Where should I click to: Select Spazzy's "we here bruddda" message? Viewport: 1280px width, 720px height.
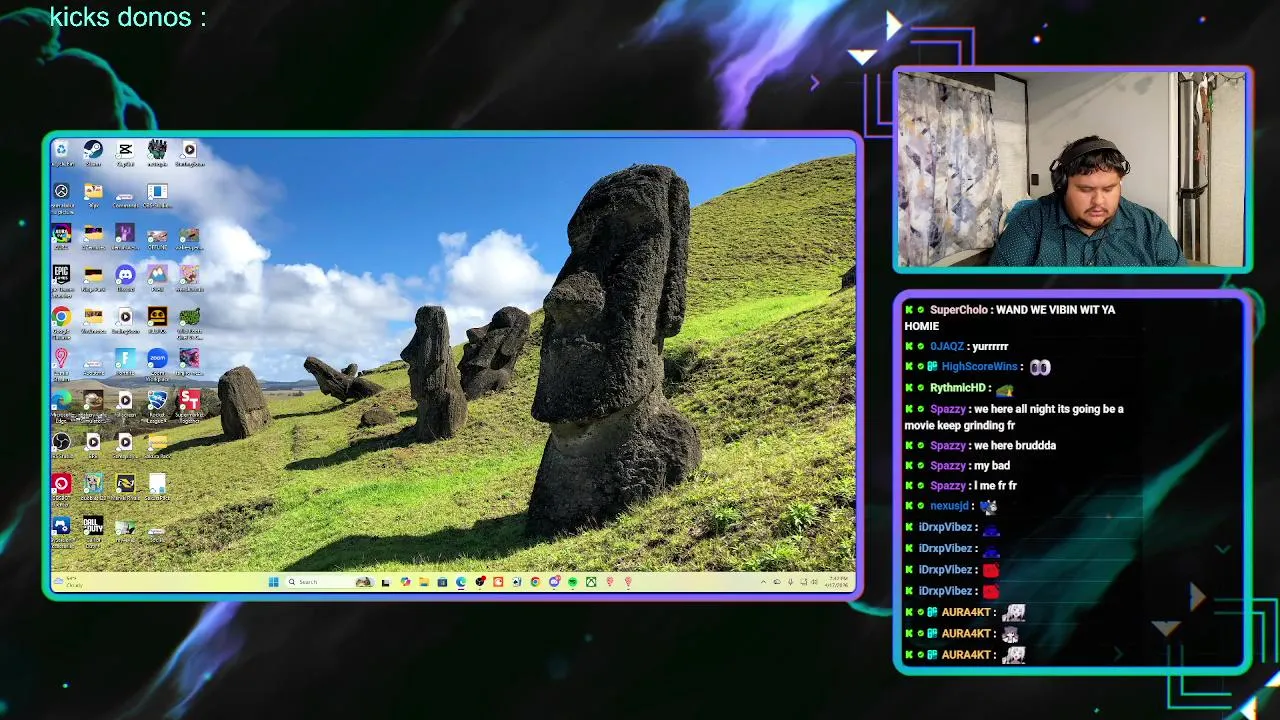pos(980,445)
